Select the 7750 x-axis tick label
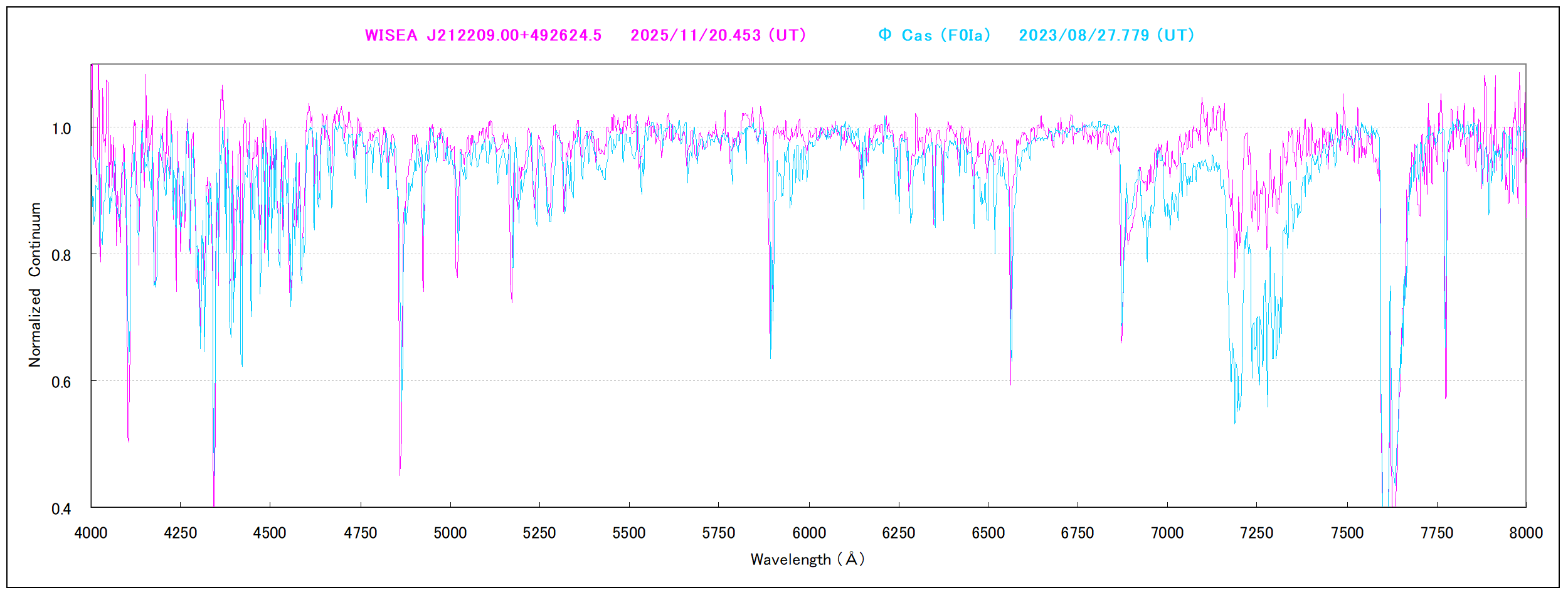Screen dimensions: 1568x595 [1436, 533]
